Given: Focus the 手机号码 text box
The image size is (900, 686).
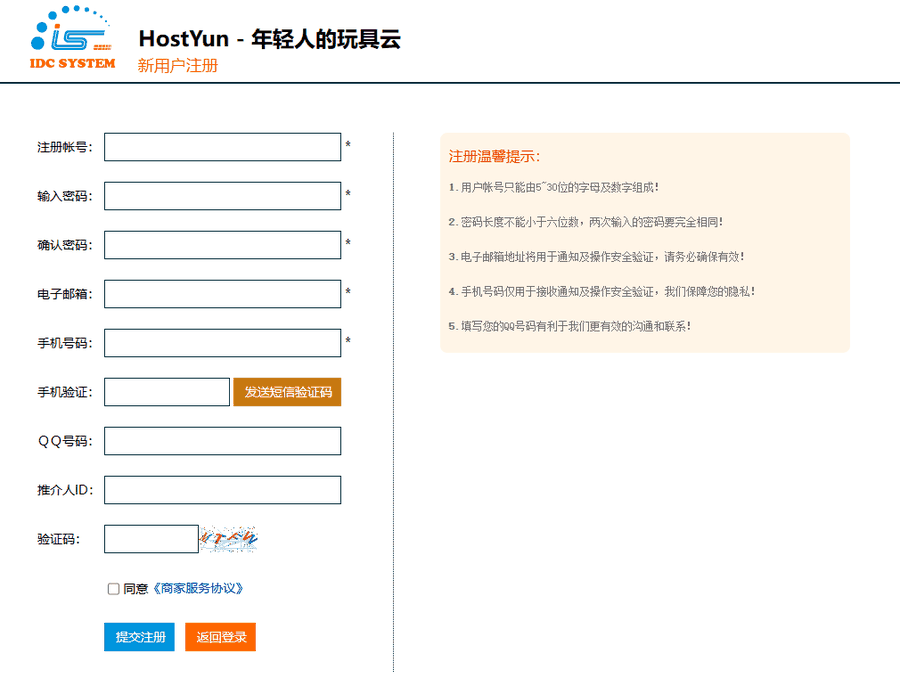Looking at the screenshot, I should pos(223,343).
